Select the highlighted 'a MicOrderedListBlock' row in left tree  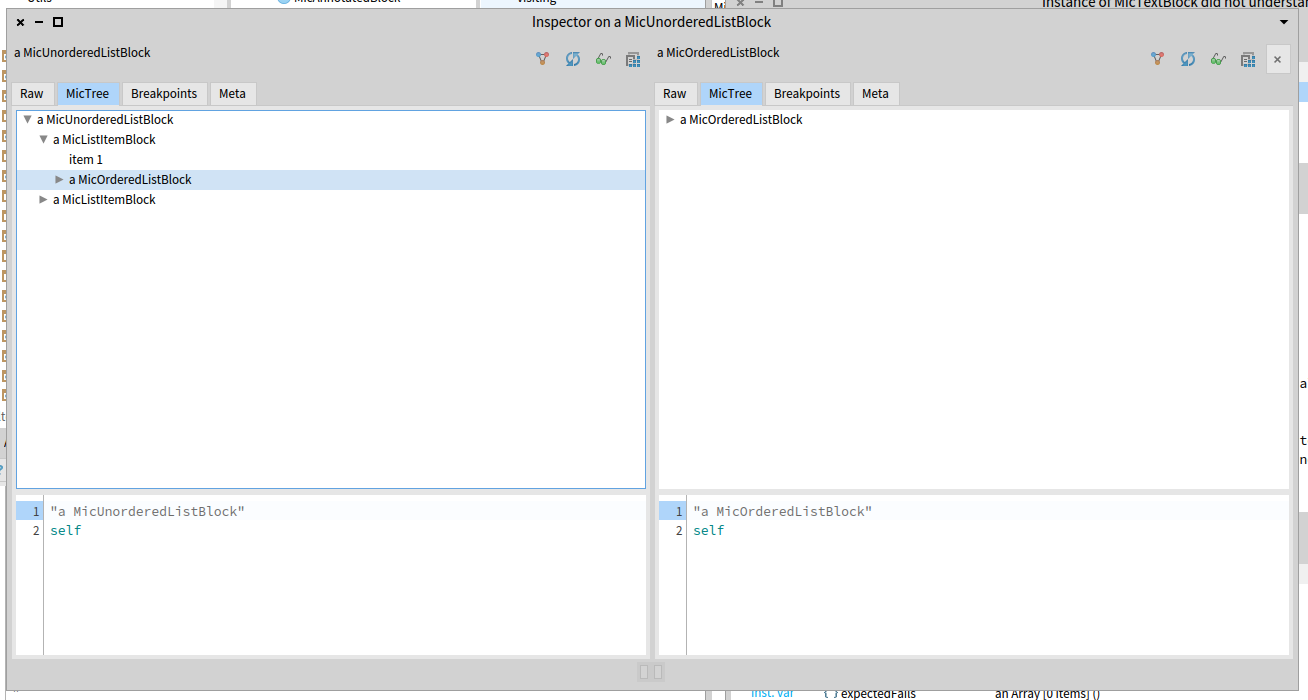[330, 179]
